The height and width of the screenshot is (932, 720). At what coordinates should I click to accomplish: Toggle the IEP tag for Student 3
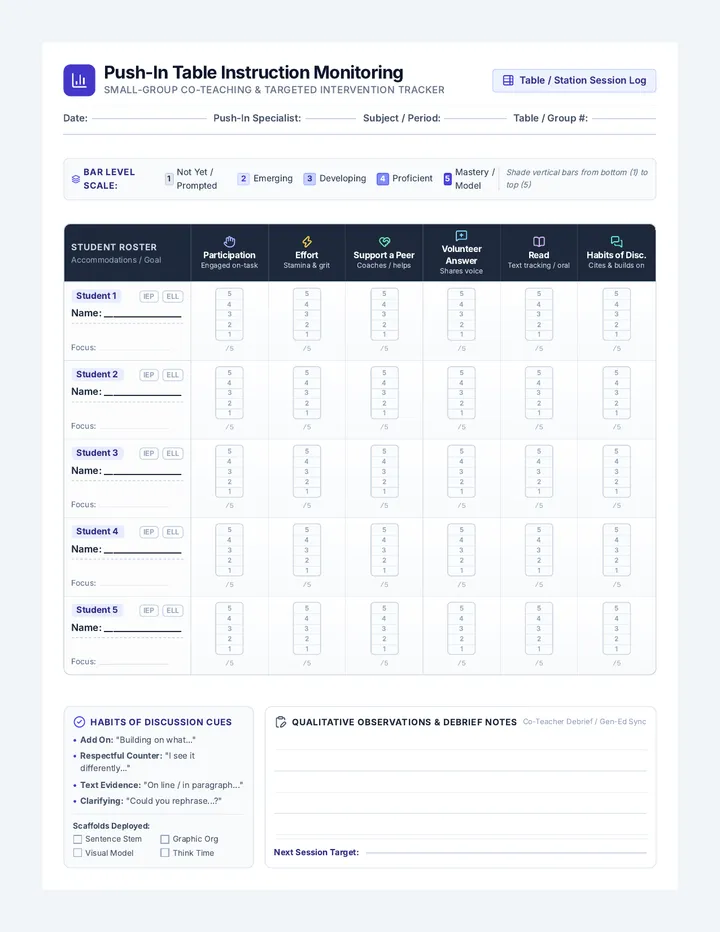[x=149, y=454]
